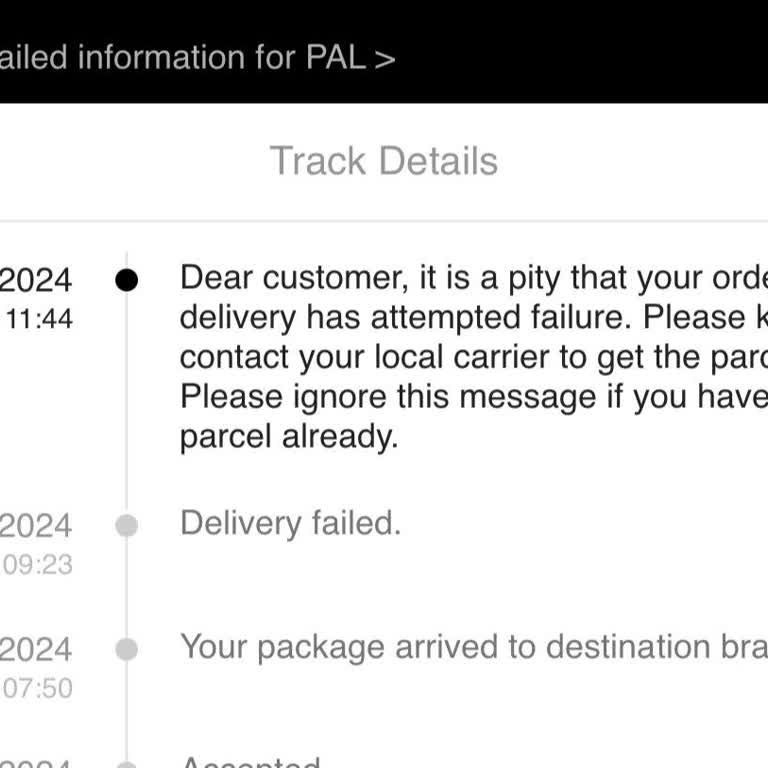The height and width of the screenshot is (768, 768).
Task: Click the 11:44 timestamp
Action: pyautogui.click(x=39, y=319)
